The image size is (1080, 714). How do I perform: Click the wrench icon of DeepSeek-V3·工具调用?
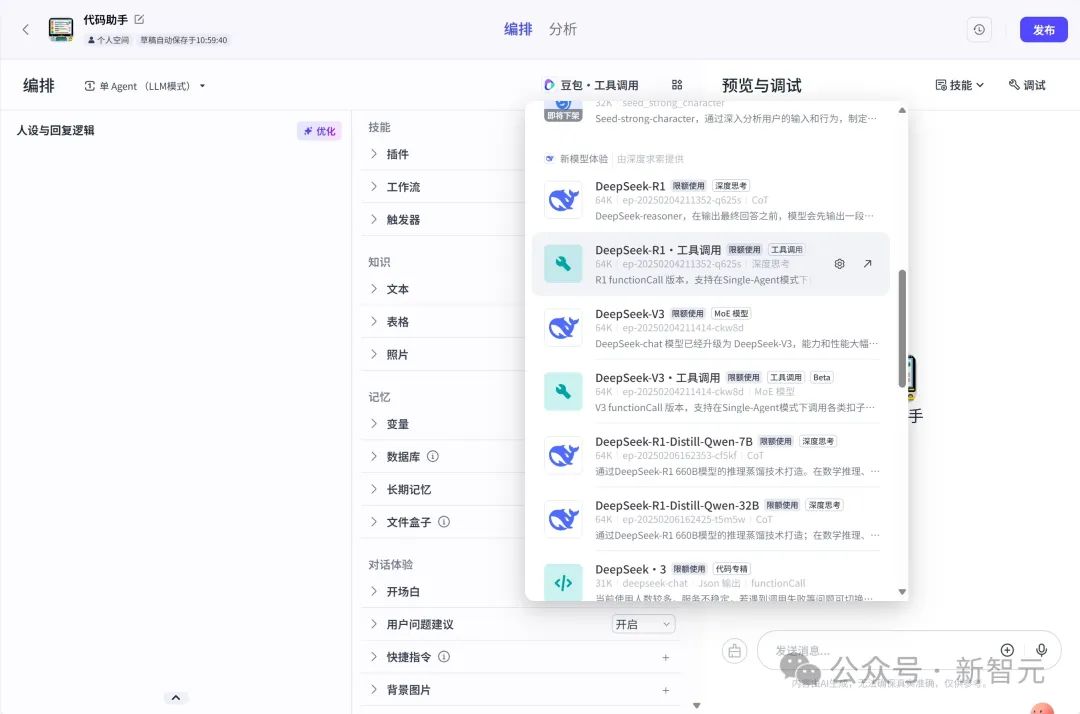(x=563, y=392)
